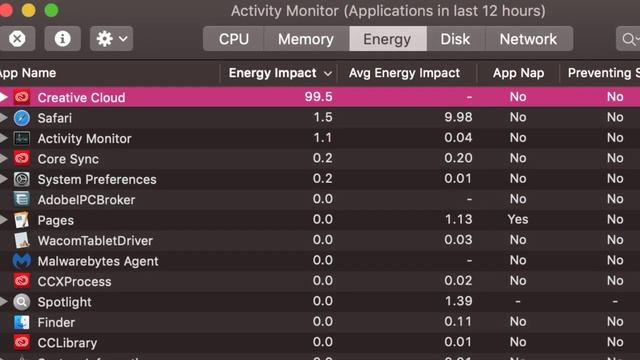Image resolution: width=640 pixels, height=360 pixels.
Task: Click the Finder face icon
Action: coord(22,322)
